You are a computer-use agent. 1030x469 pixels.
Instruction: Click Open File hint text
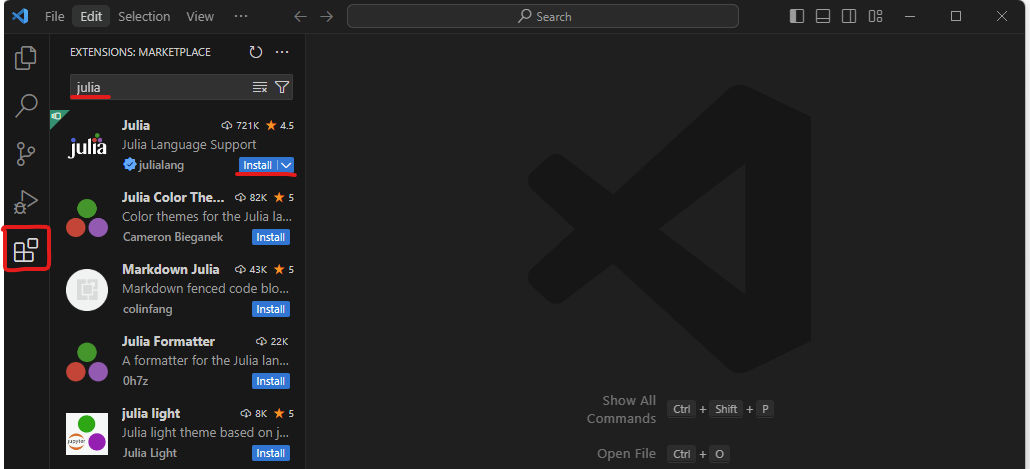(x=627, y=454)
